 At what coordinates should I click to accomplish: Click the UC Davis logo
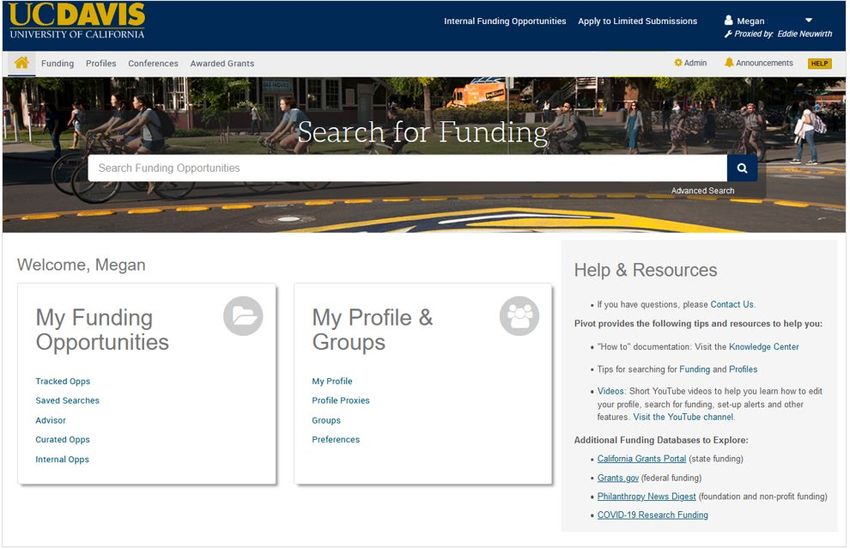pos(77,21)
